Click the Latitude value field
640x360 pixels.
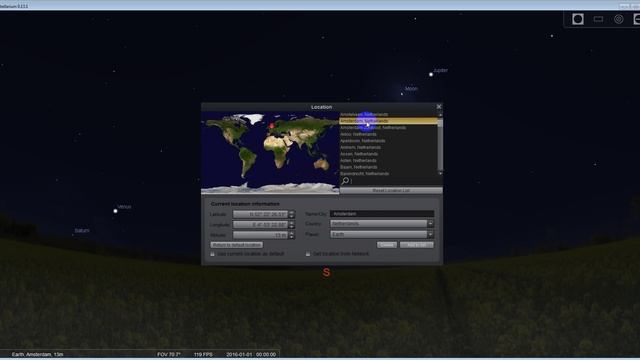click(x=260, y=214)
